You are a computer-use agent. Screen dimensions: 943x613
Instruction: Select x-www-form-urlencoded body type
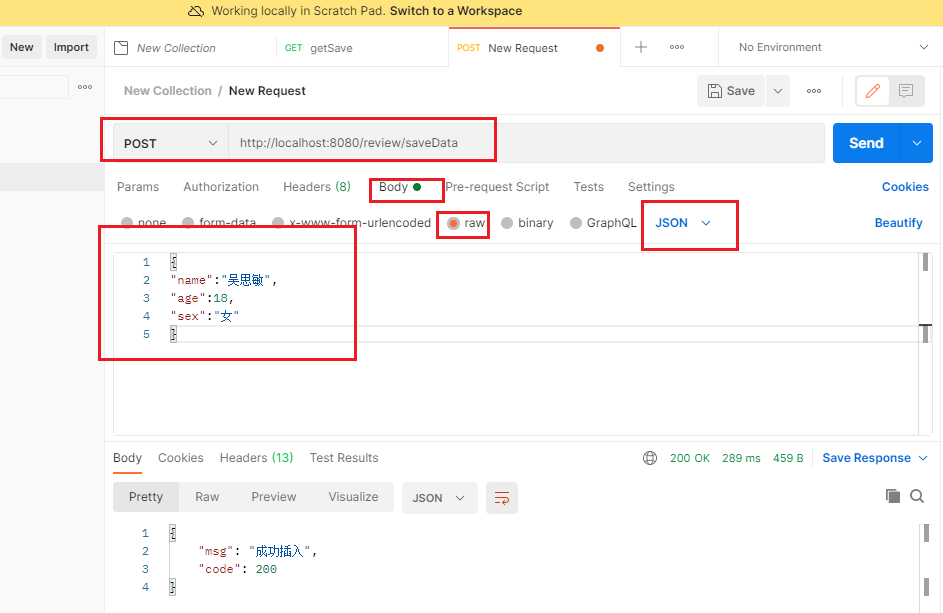pos(277,223)
